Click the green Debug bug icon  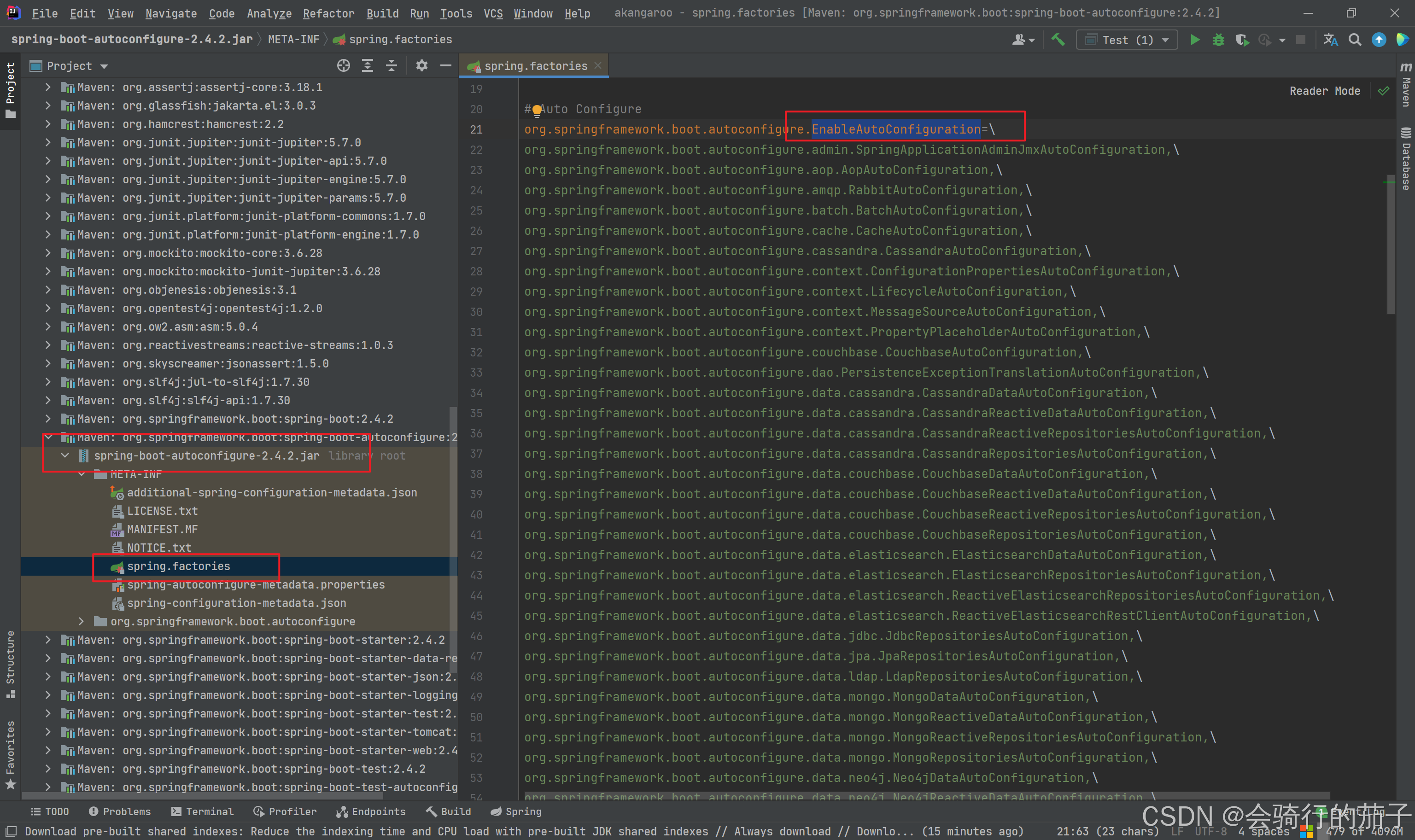click(1218, 40)
